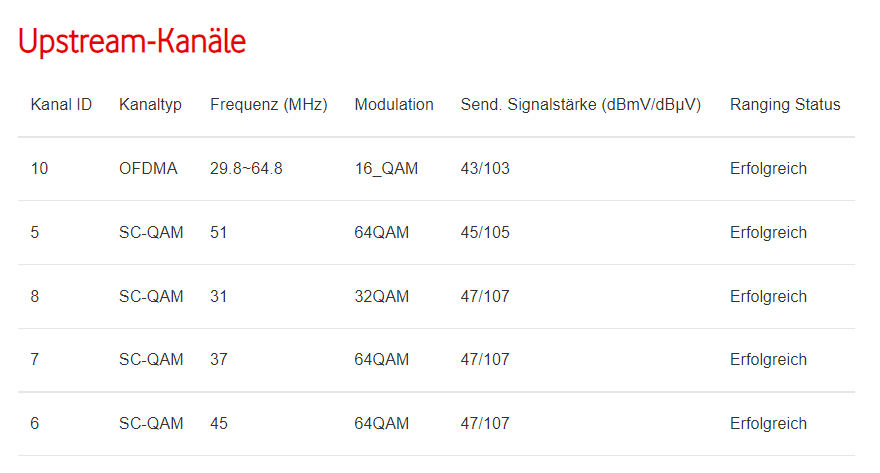Select the Modulation column header
880x473 pixels.
(394, 105)
